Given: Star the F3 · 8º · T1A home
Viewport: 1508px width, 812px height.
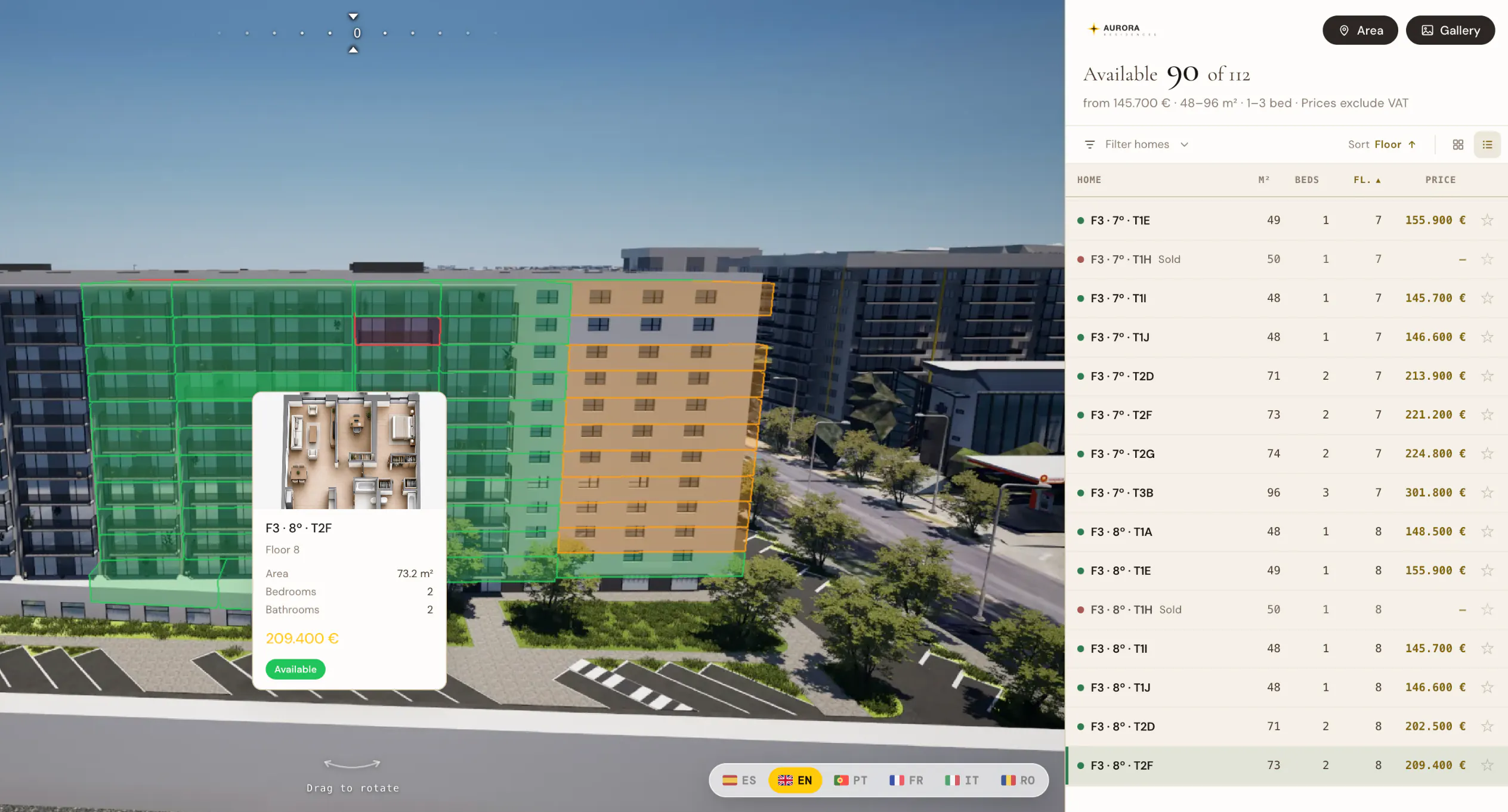Looking at the screenshot, I should [1487, 531].
